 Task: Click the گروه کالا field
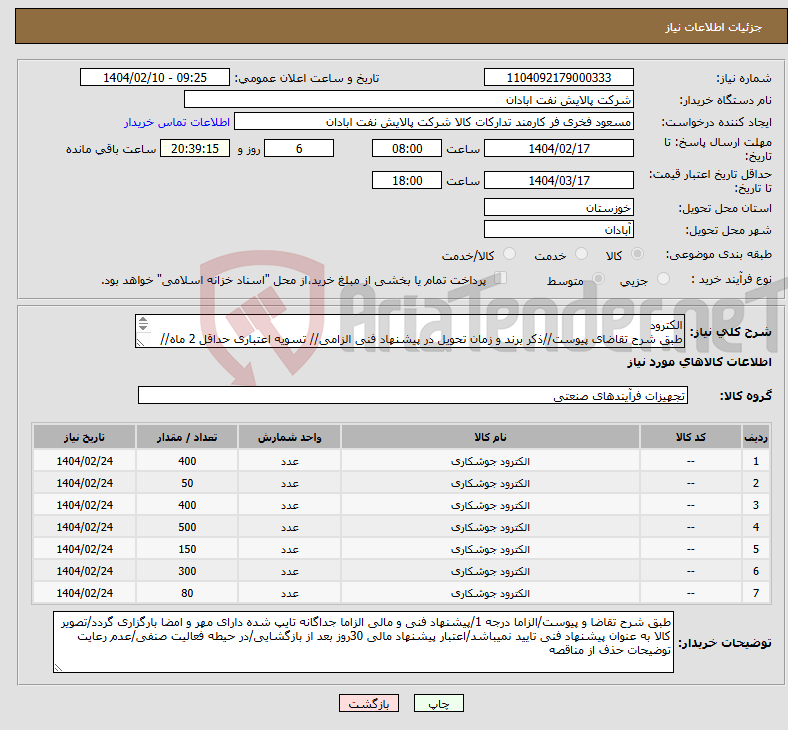413,395
